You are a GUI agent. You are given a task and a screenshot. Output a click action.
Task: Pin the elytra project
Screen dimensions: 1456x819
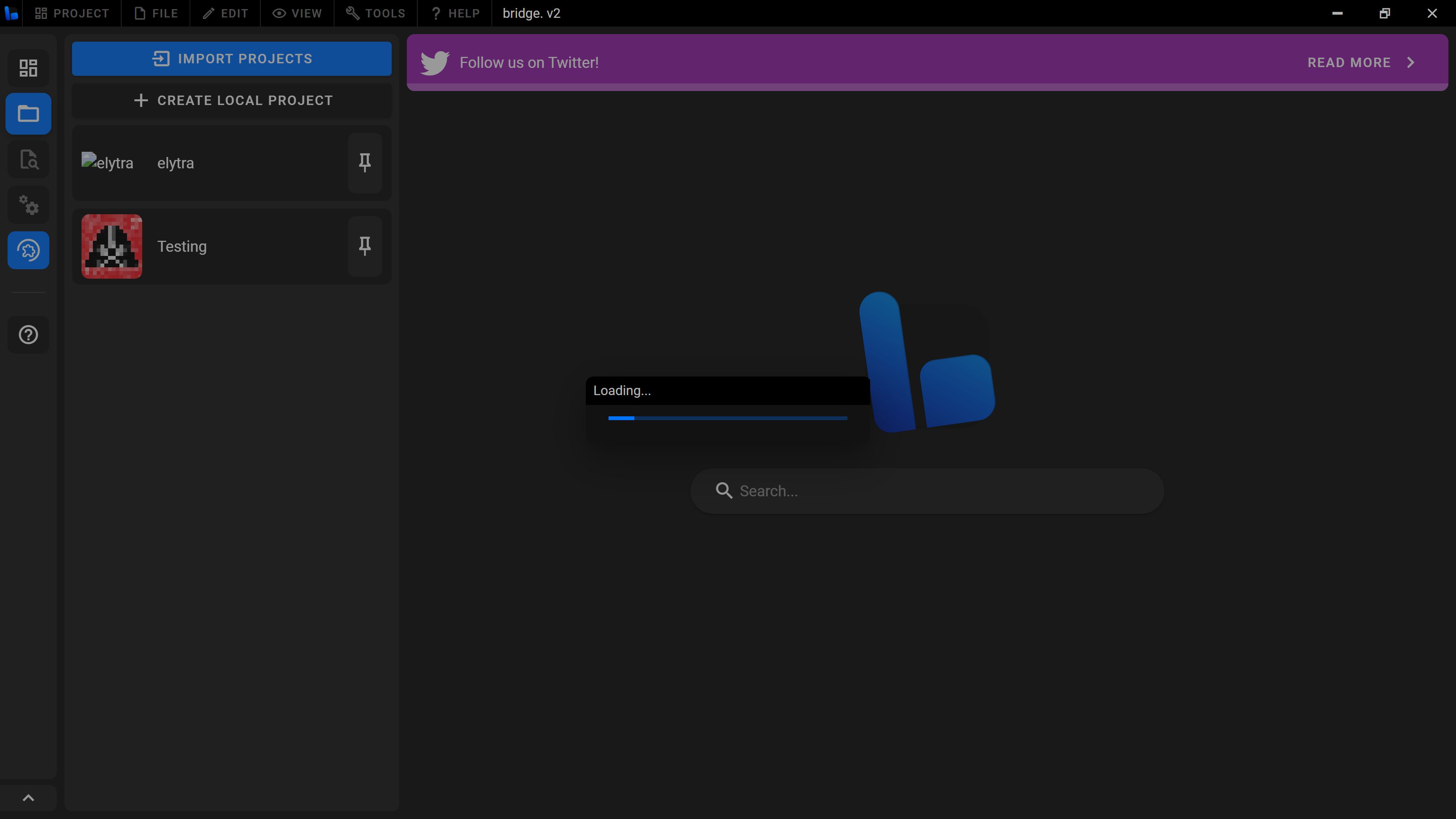click(364, 163)
